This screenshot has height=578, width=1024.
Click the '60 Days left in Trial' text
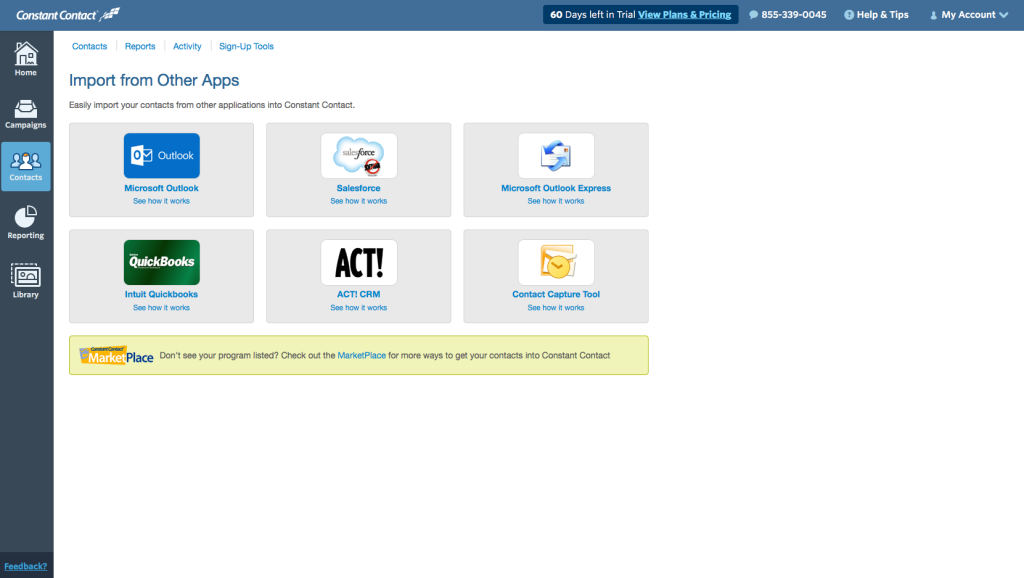pos(592,14)
